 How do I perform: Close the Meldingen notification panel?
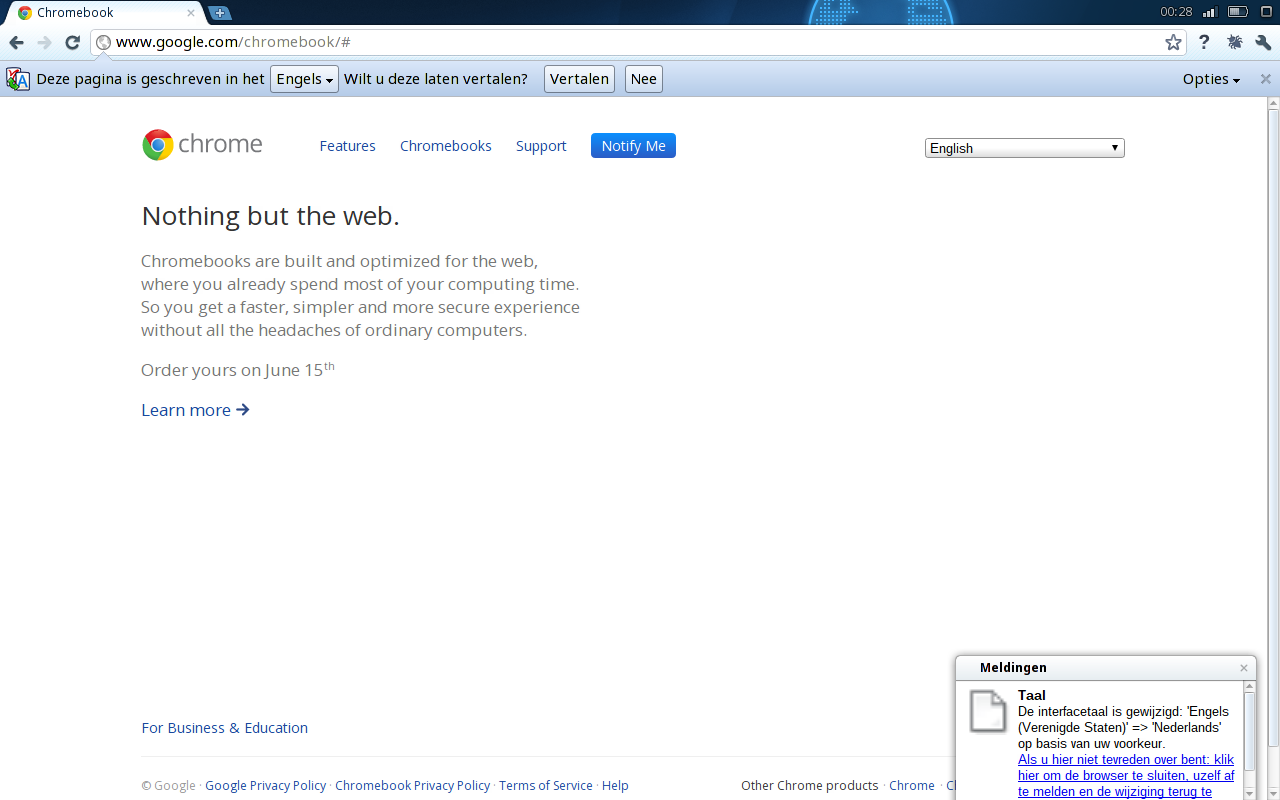[x=1244, y=668]
